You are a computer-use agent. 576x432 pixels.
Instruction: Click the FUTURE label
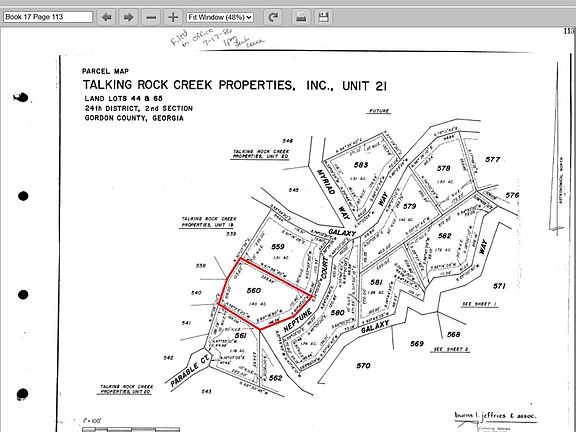pos(379,111)
